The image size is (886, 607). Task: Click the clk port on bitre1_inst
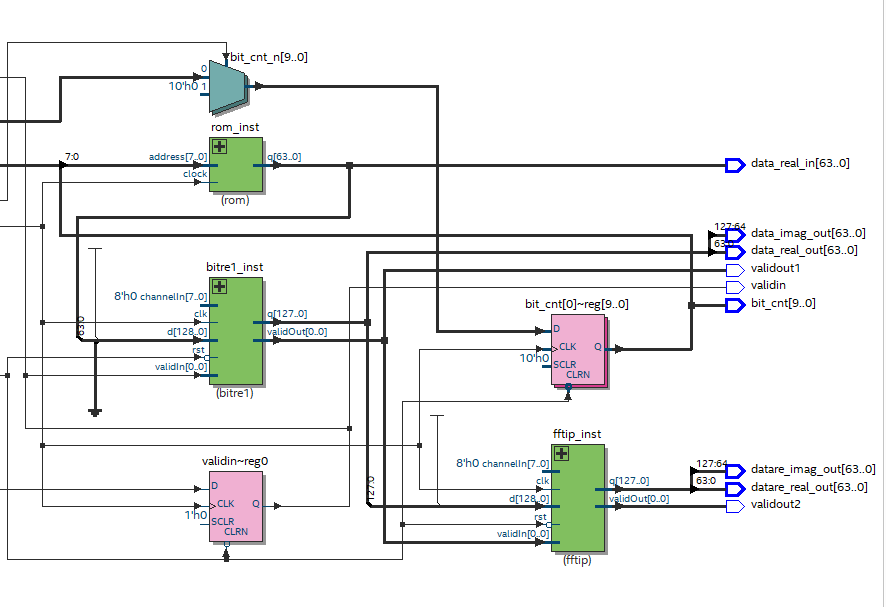(x=201, y=314)
